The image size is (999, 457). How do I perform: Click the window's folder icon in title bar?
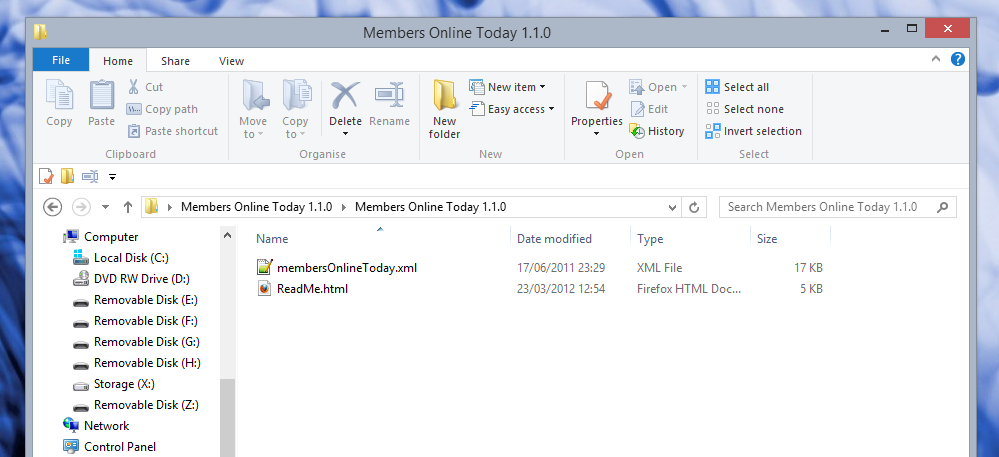(x=40, y=31)
